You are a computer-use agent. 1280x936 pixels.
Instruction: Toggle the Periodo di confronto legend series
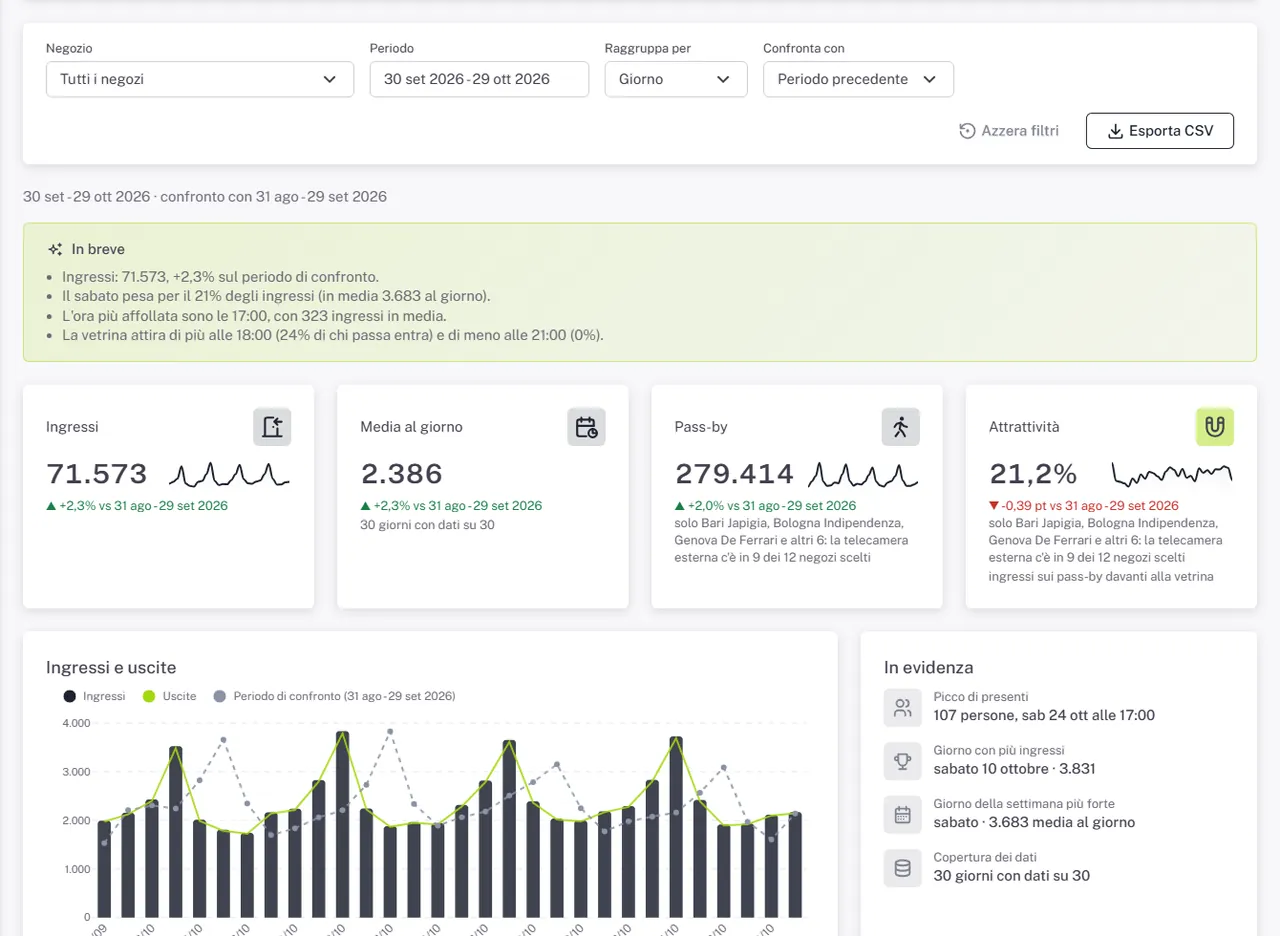(x=334, y=696)
